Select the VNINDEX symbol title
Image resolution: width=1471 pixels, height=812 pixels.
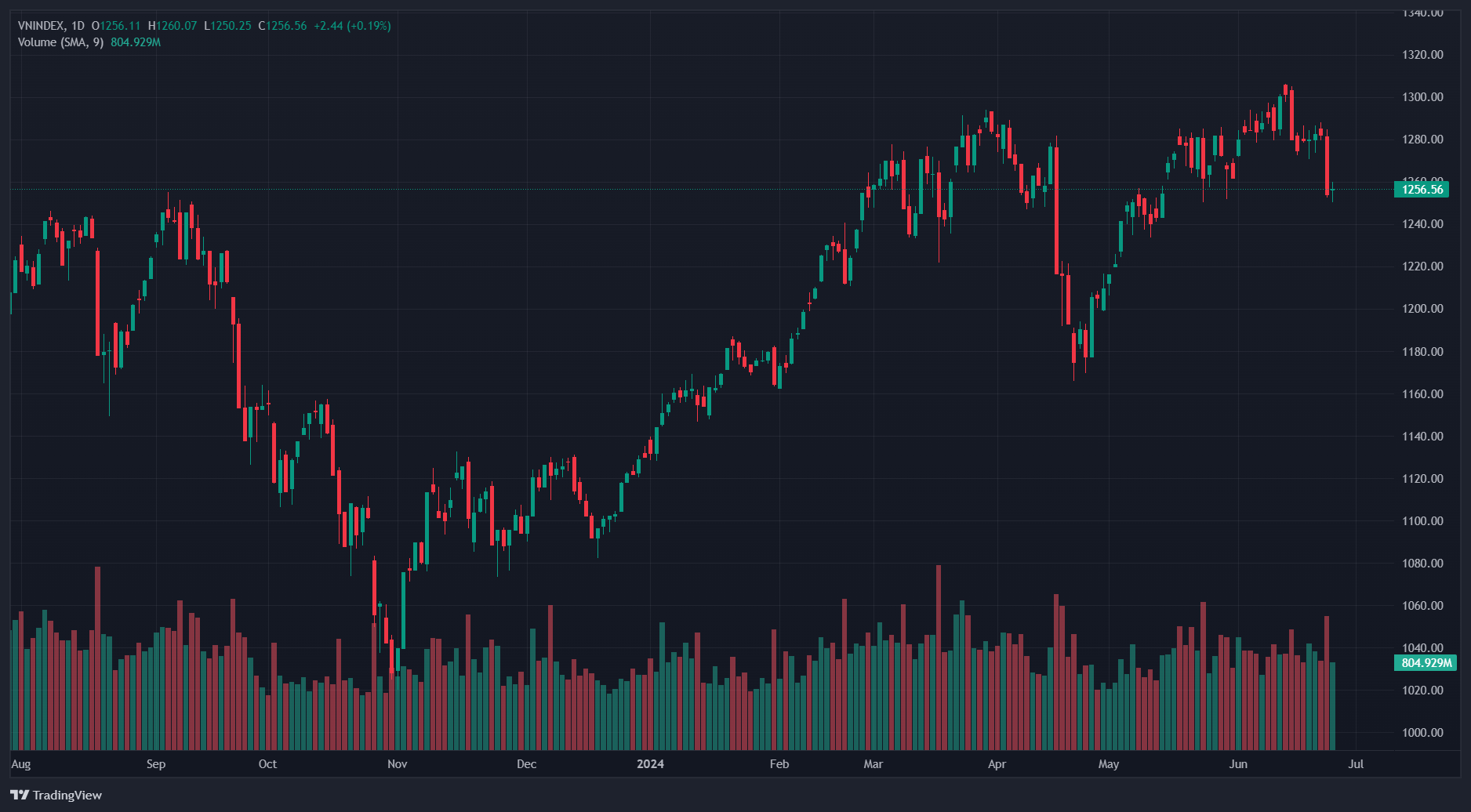click(x=42, y=26)
